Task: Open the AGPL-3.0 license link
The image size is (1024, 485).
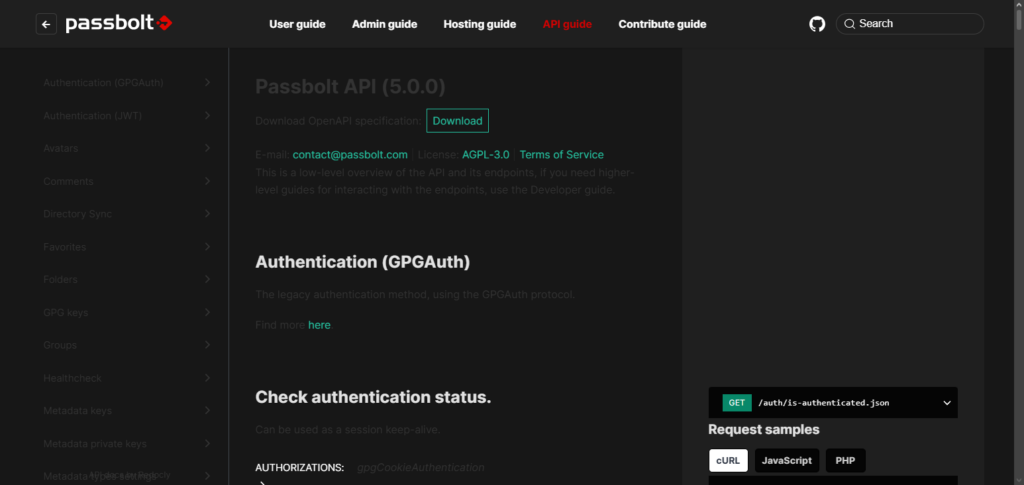Action: [486, 155]
